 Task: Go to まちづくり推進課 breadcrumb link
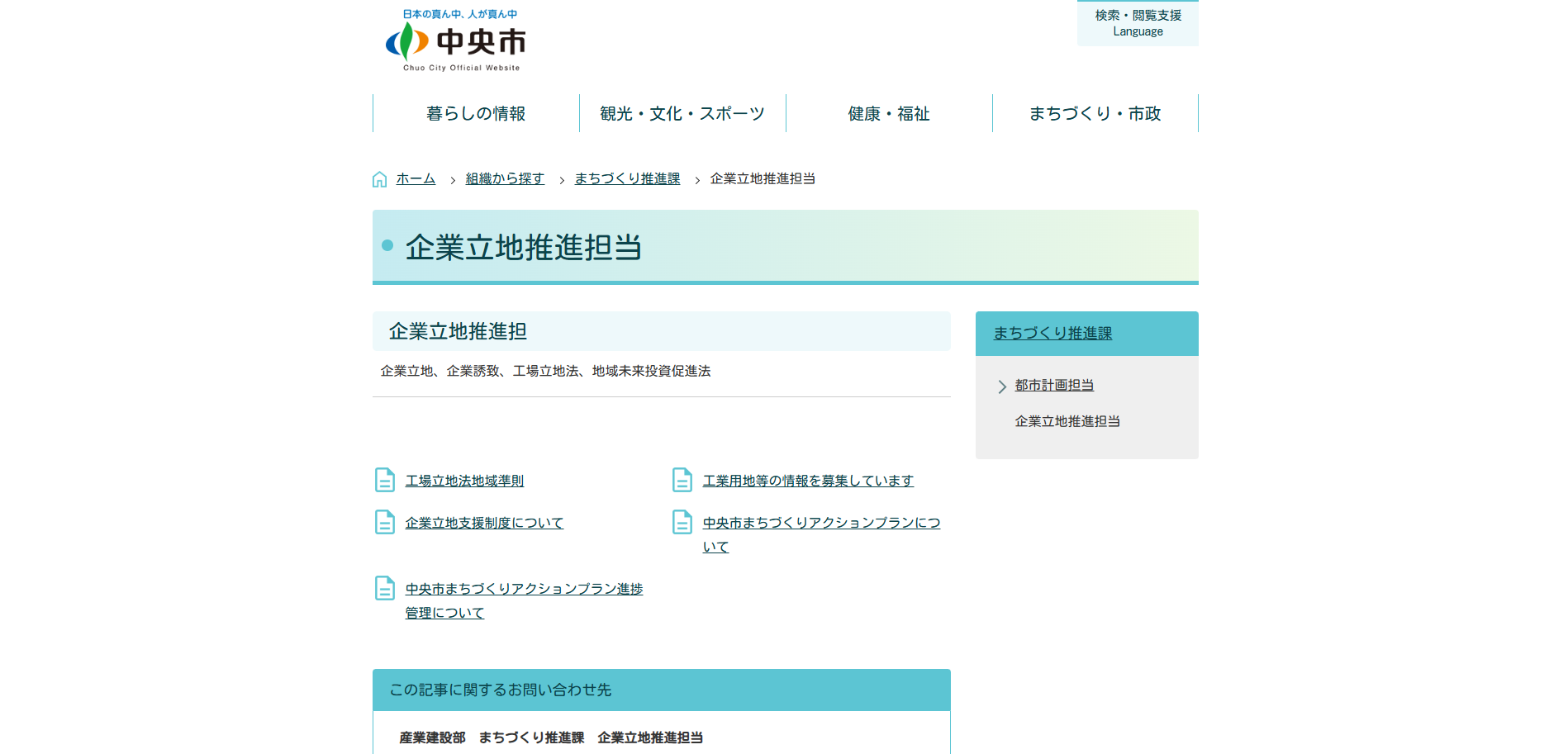[x=627, y=178]
